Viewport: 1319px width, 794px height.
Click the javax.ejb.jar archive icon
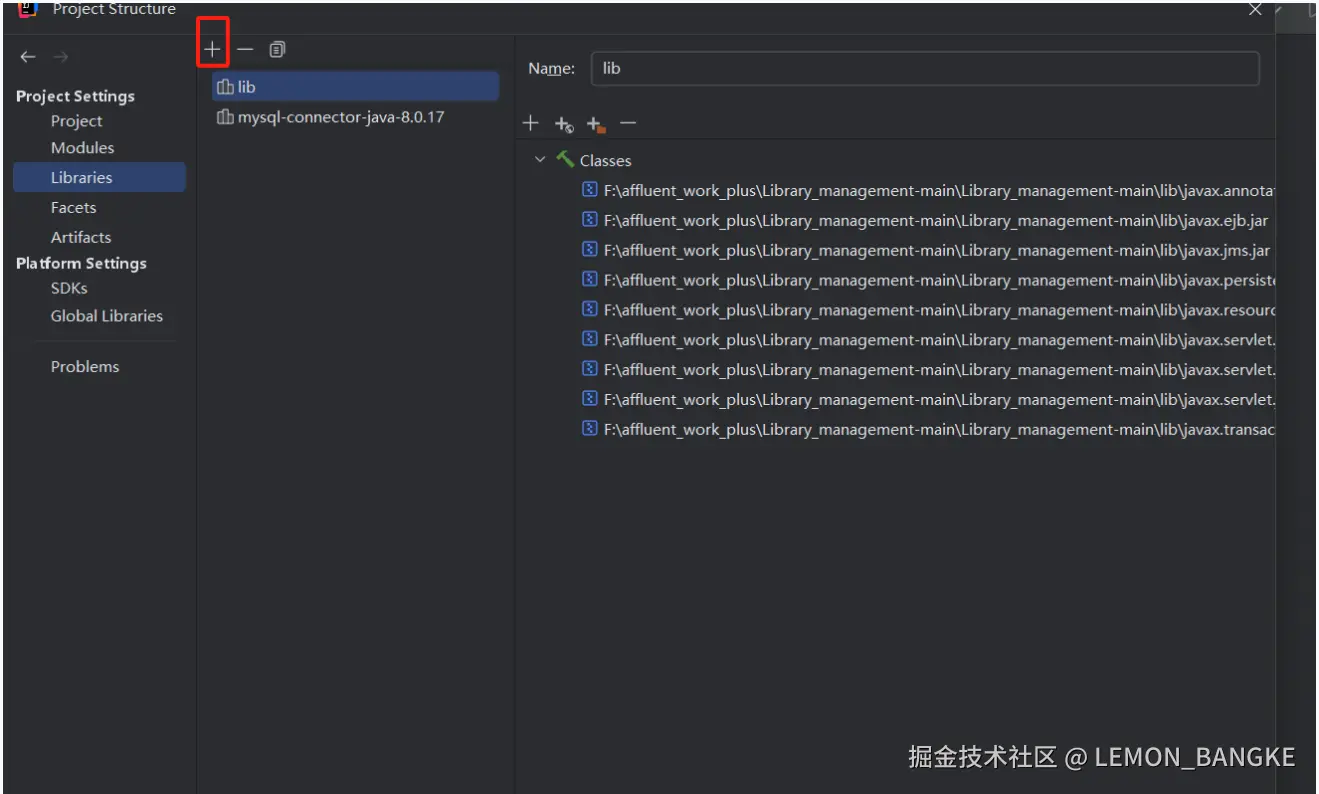pos(590,219)
